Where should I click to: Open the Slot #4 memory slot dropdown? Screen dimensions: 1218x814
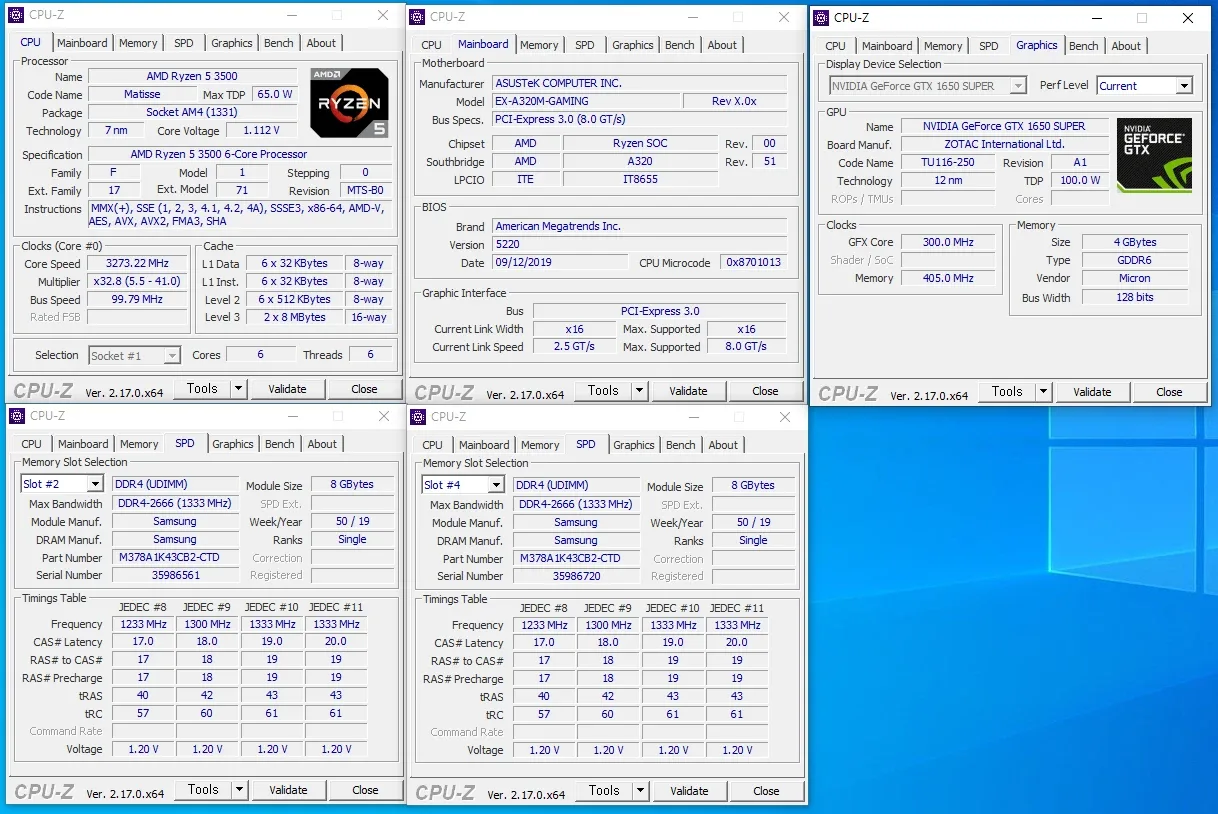click(x=495, y=485)
